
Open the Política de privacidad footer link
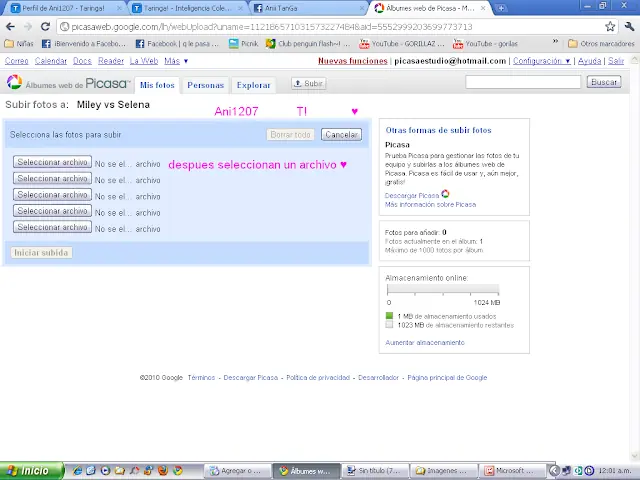[x=318, y=378]
